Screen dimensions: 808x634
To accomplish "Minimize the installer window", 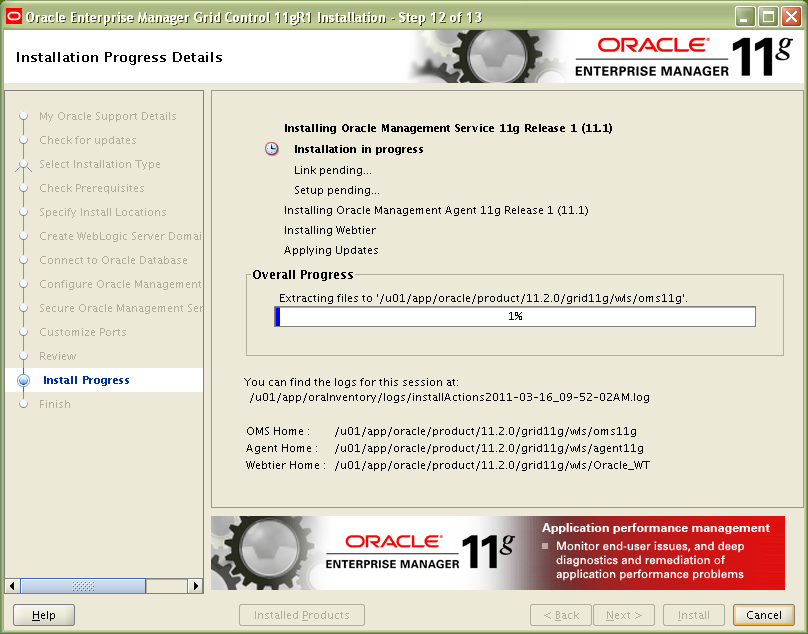I will pyautogui.click(x=745, y=17).
